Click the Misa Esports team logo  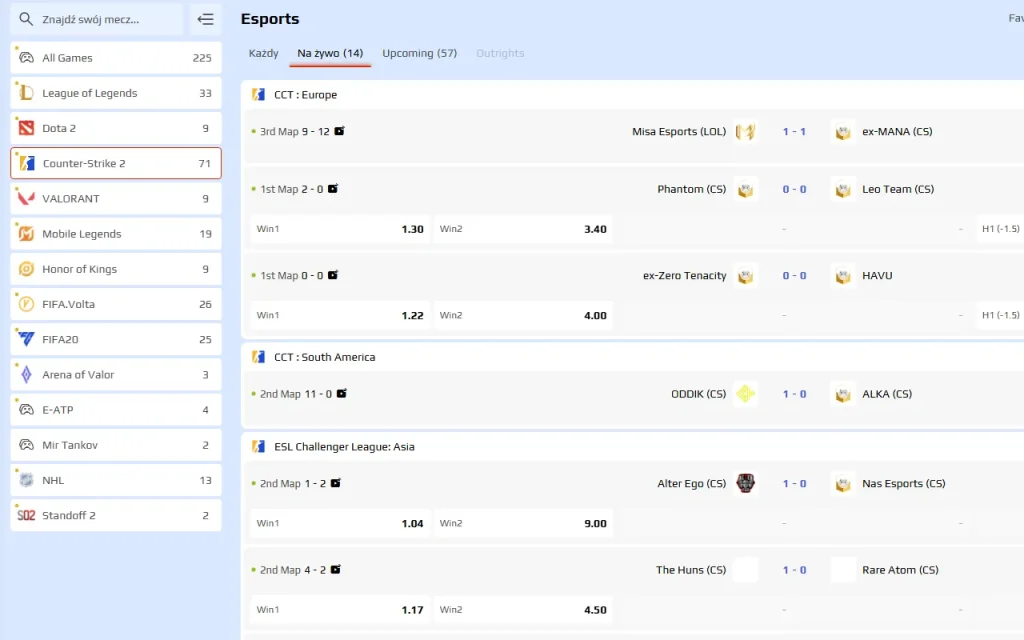[x=745, y=132]
